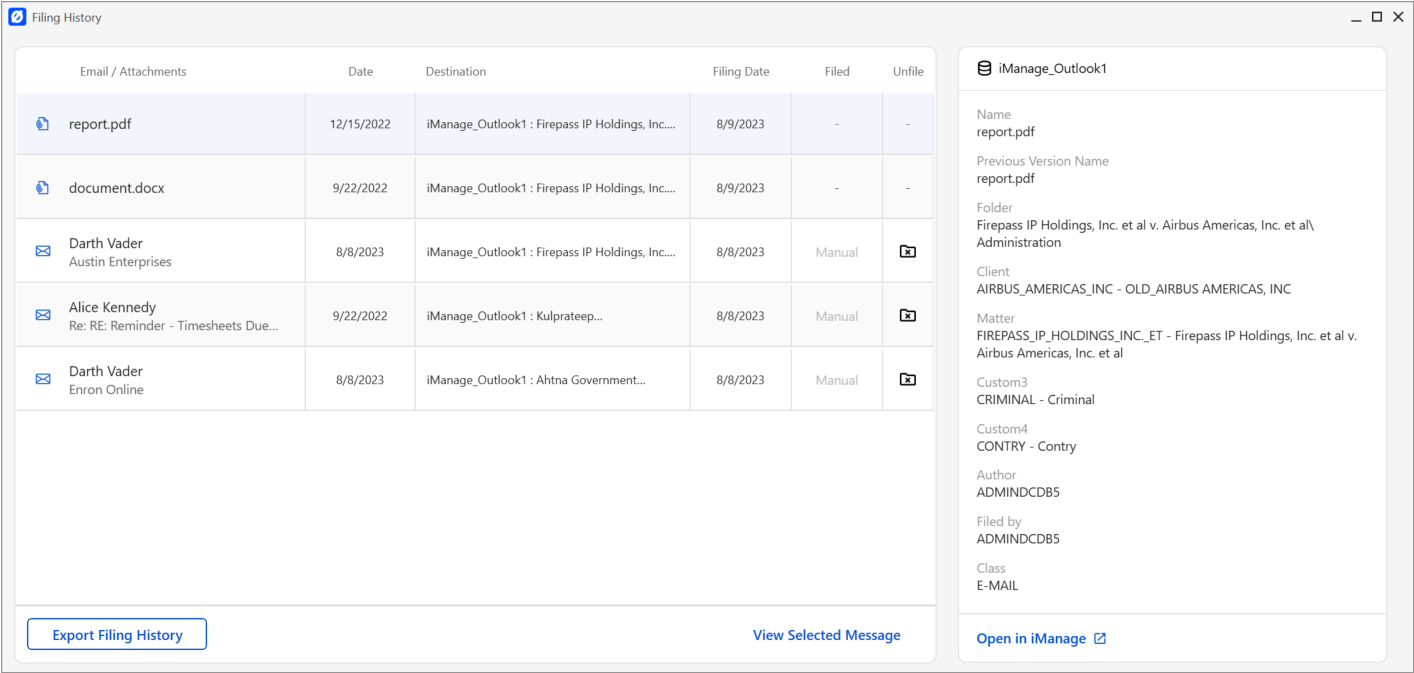Open the document in iManage
The width and height of the screenshot is (1414, 673).
click(1033, 638)
